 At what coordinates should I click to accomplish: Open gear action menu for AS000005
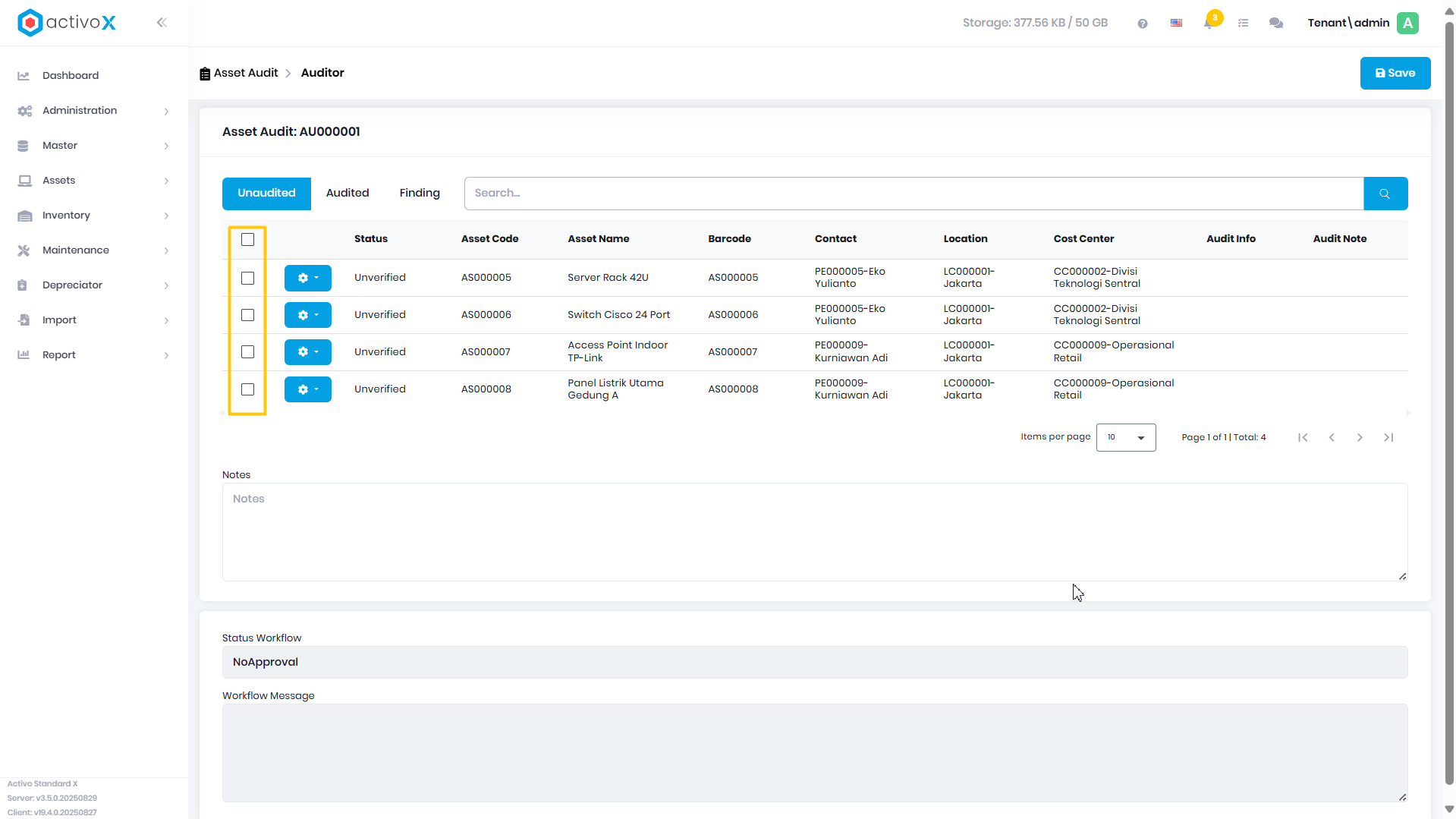pyautogui.click(x=307, y=278)
